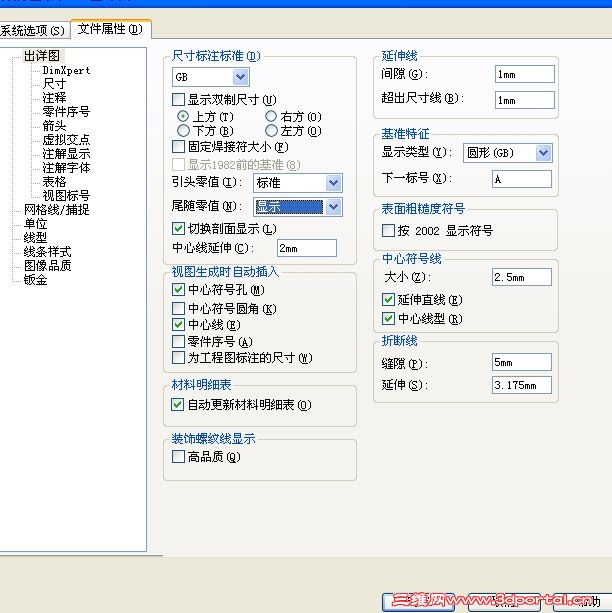Open 图像品质 settings

click(47, 265)
